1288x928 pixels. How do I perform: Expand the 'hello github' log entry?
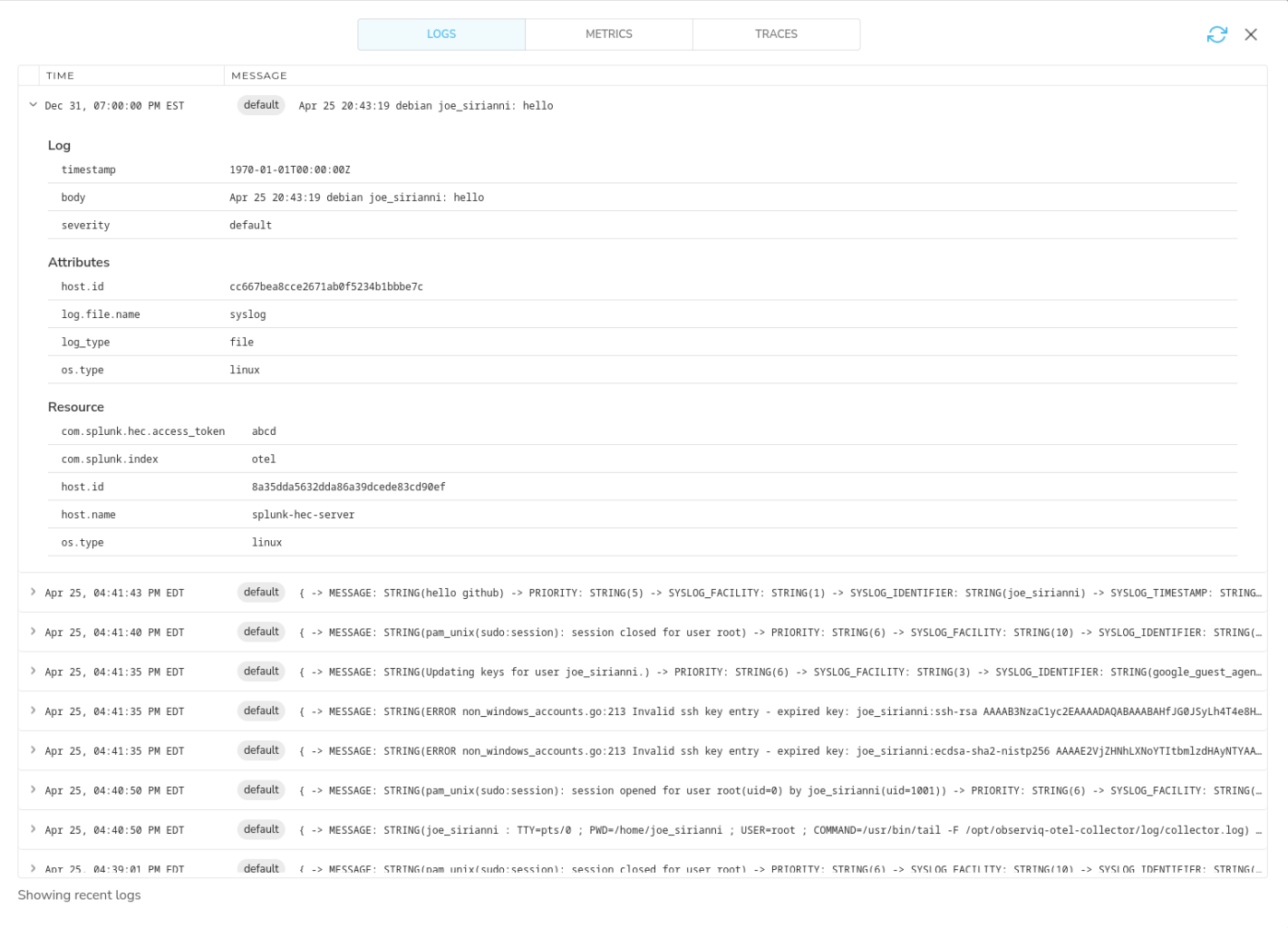point(33,592)
